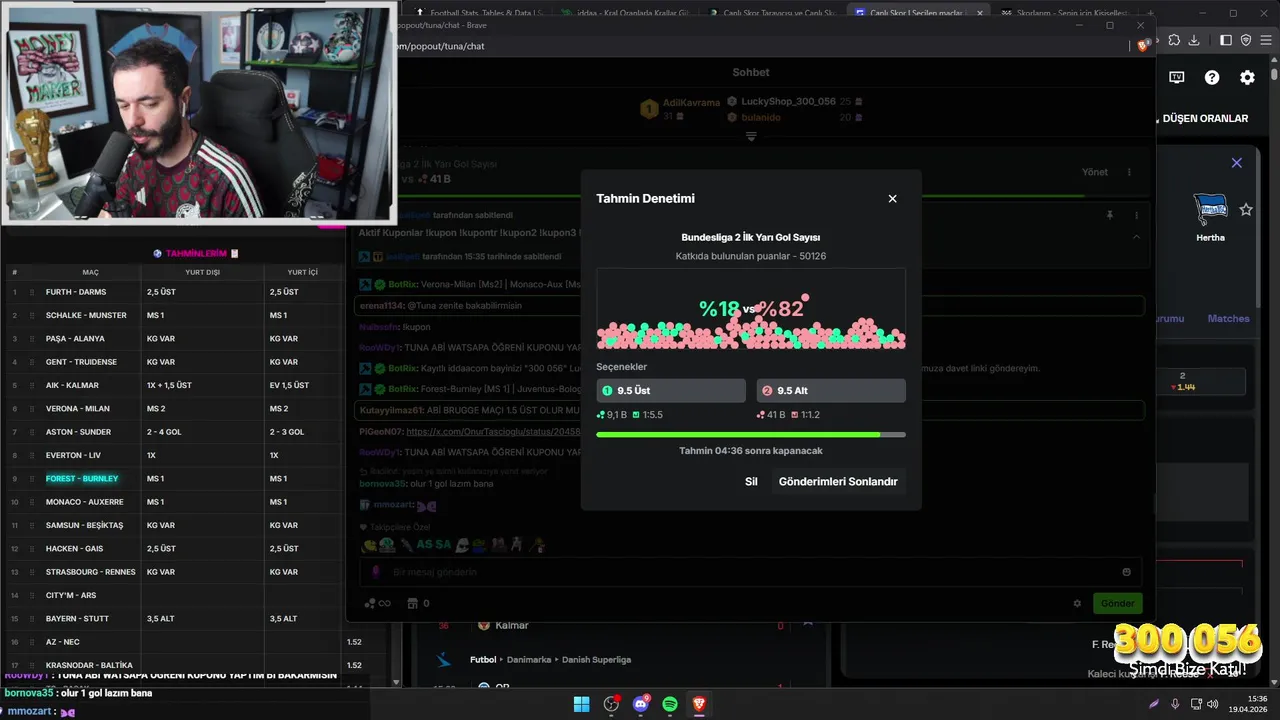Screen dimensions: 1280x720
Task: Open the DÜŞEN ORANLAR menu item
Action: [1205, 118]
